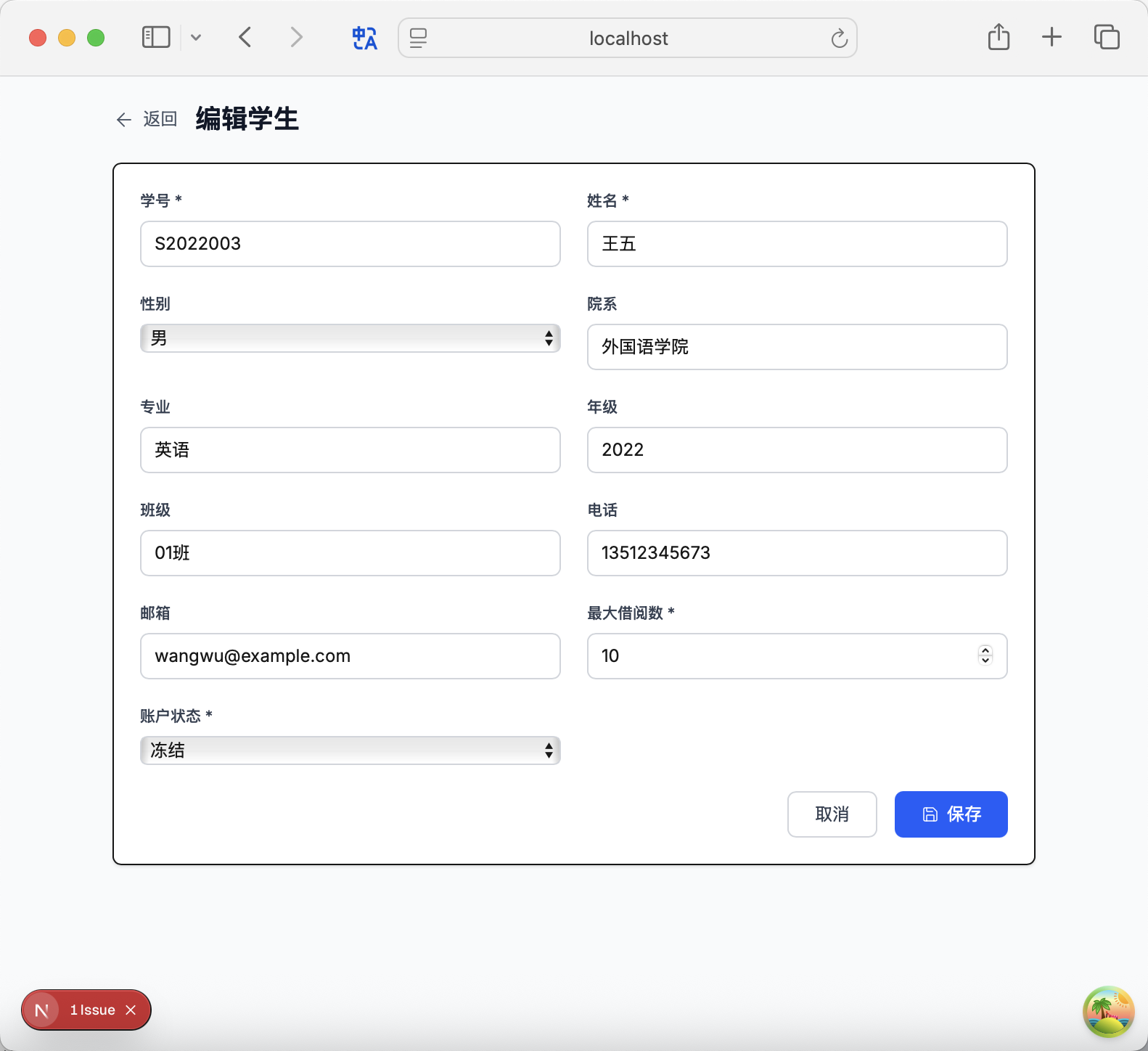This screenshot has width=1148, height=1051.
Task: Click the 学号 student ID field
Action: pos(350,244)
